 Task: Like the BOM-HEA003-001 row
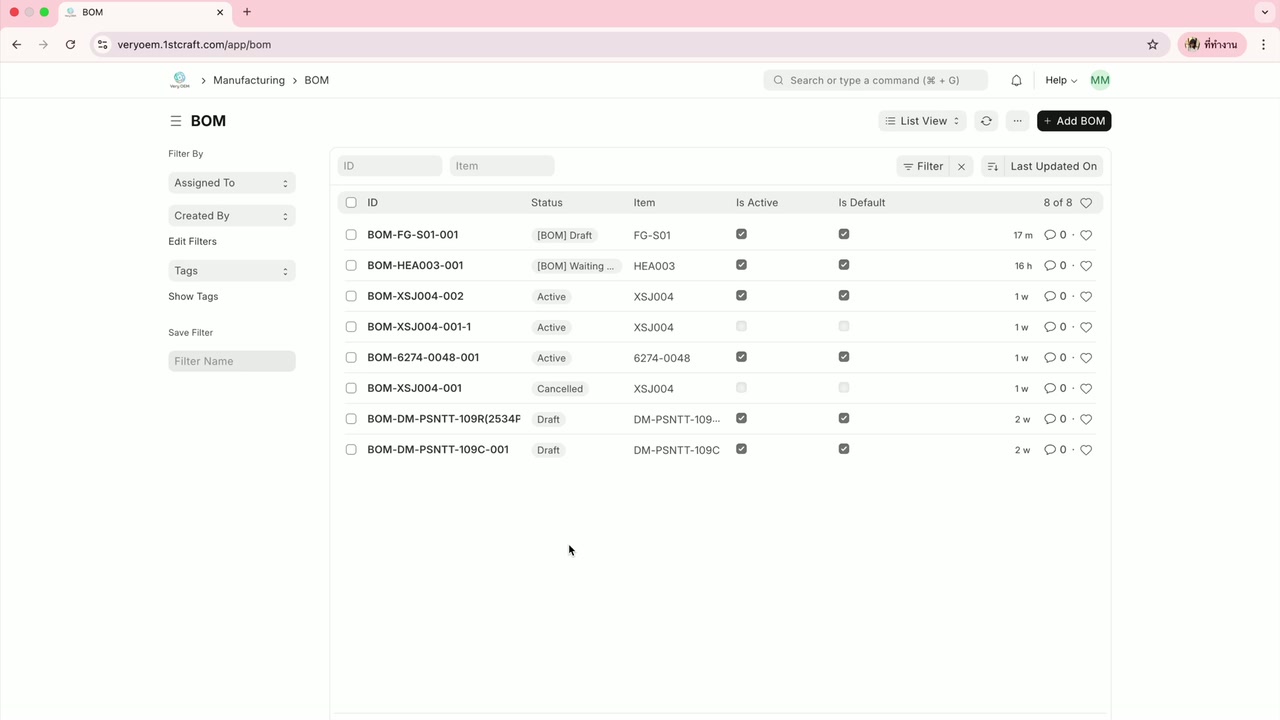click(x=1086, y=266)
